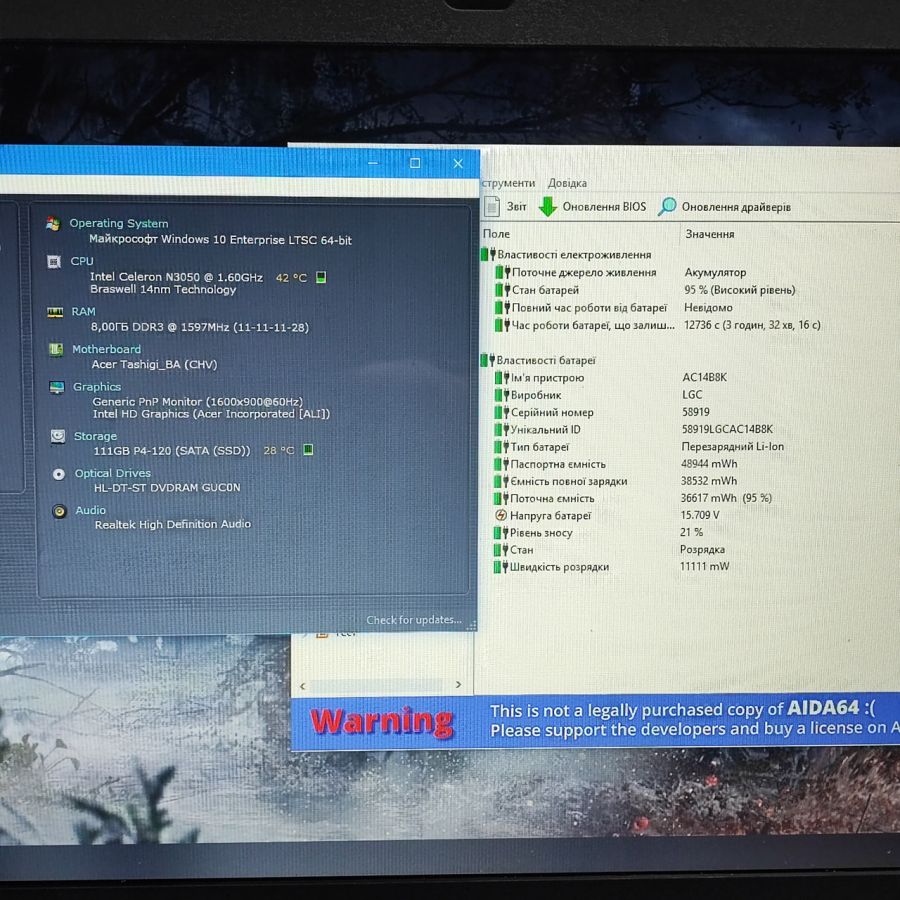Click the Звіт toolbar button
This screenshot has width=900, height=900.
click(x=505, y=207)
